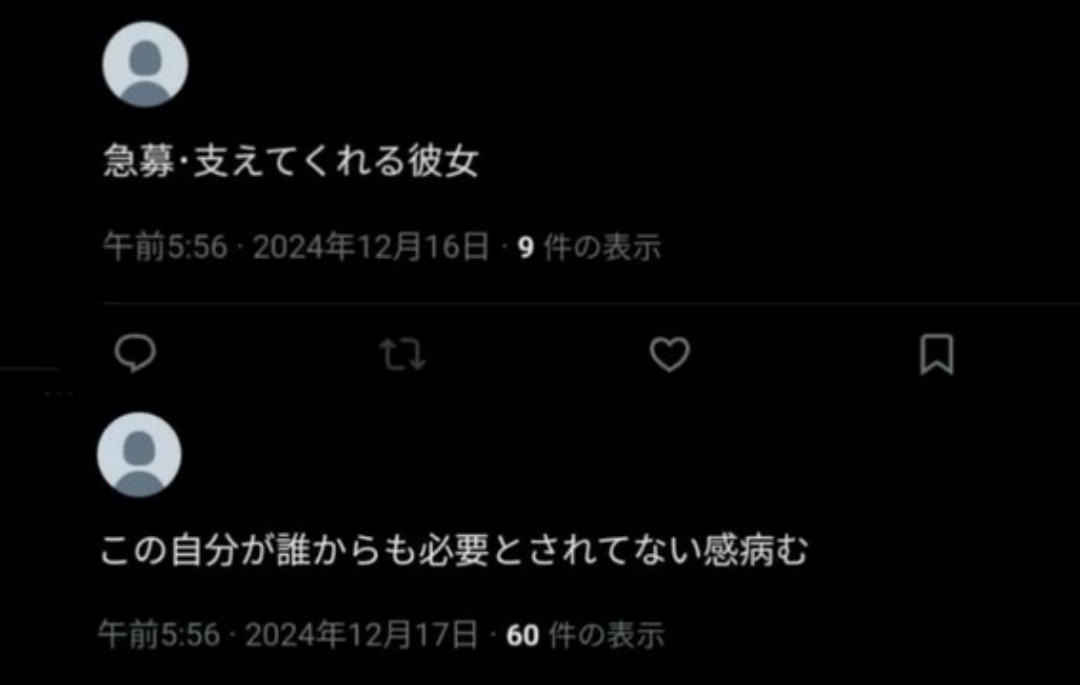Screen dimensions: 1080x685
Task: Click the reply speech bubble icon
Action: [135, 354]
